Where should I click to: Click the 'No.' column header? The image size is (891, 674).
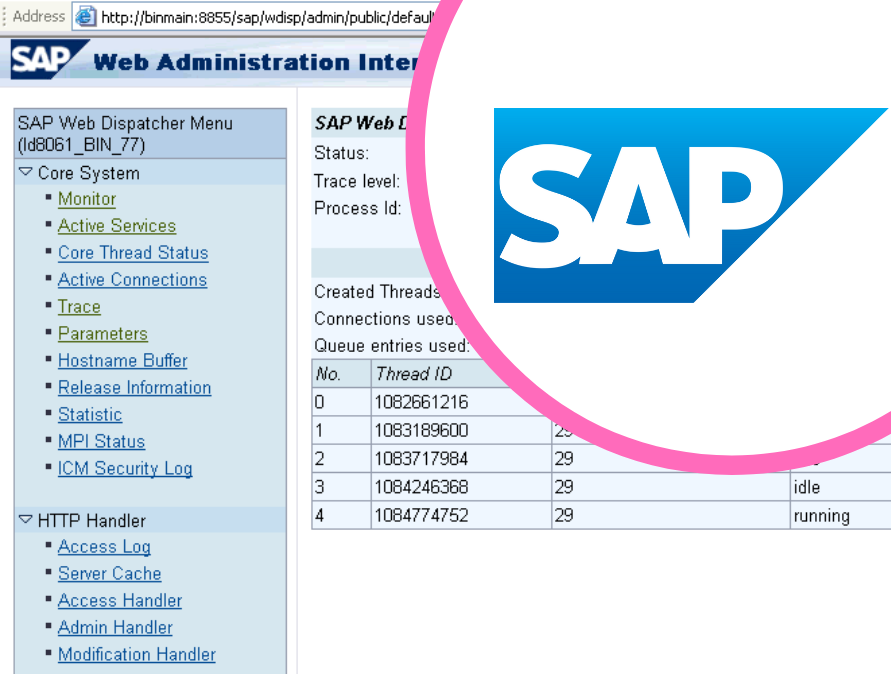(x=328, y=374)
